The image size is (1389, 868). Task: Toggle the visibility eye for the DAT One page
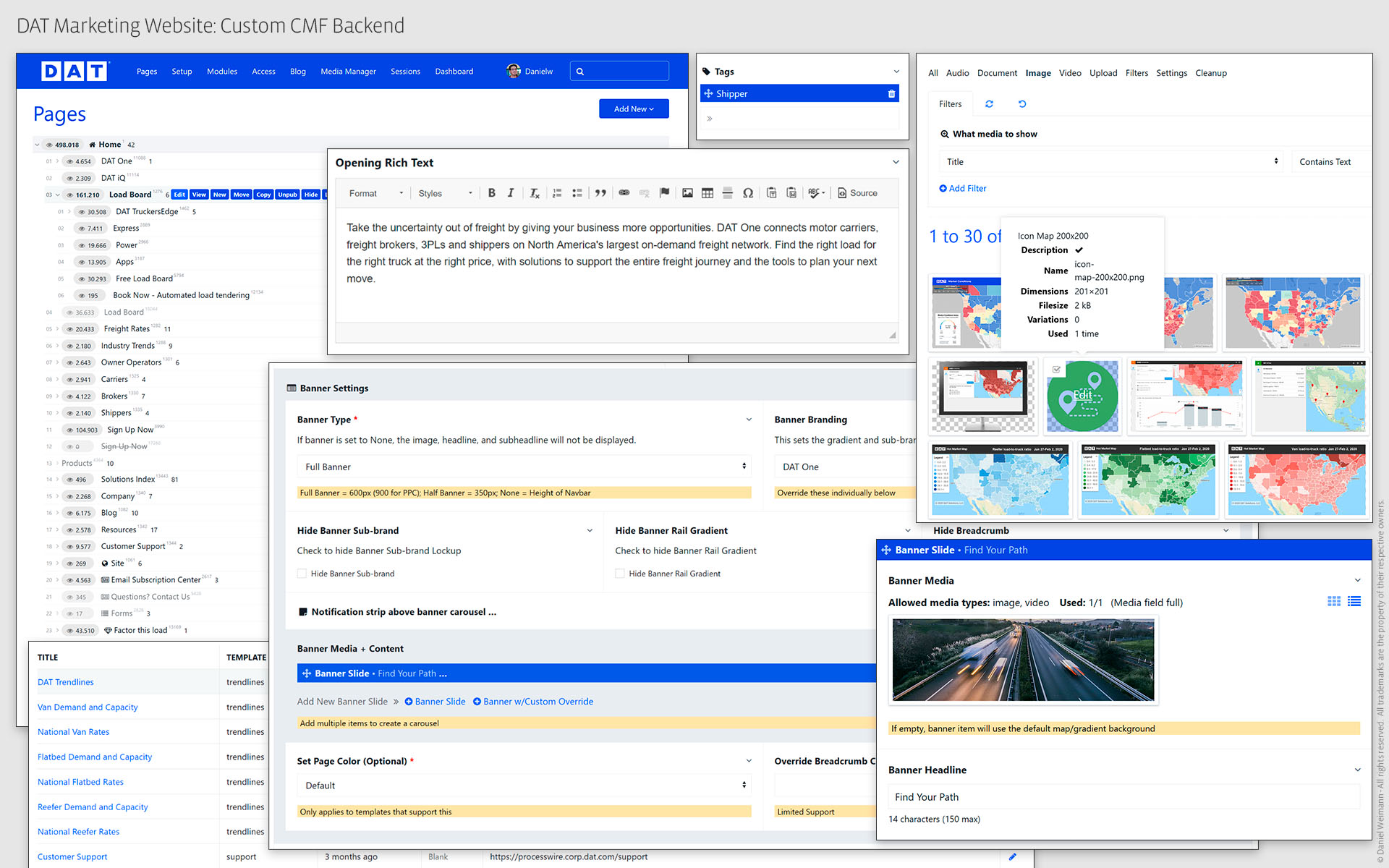pyautogui.click(x=71, y=161)
